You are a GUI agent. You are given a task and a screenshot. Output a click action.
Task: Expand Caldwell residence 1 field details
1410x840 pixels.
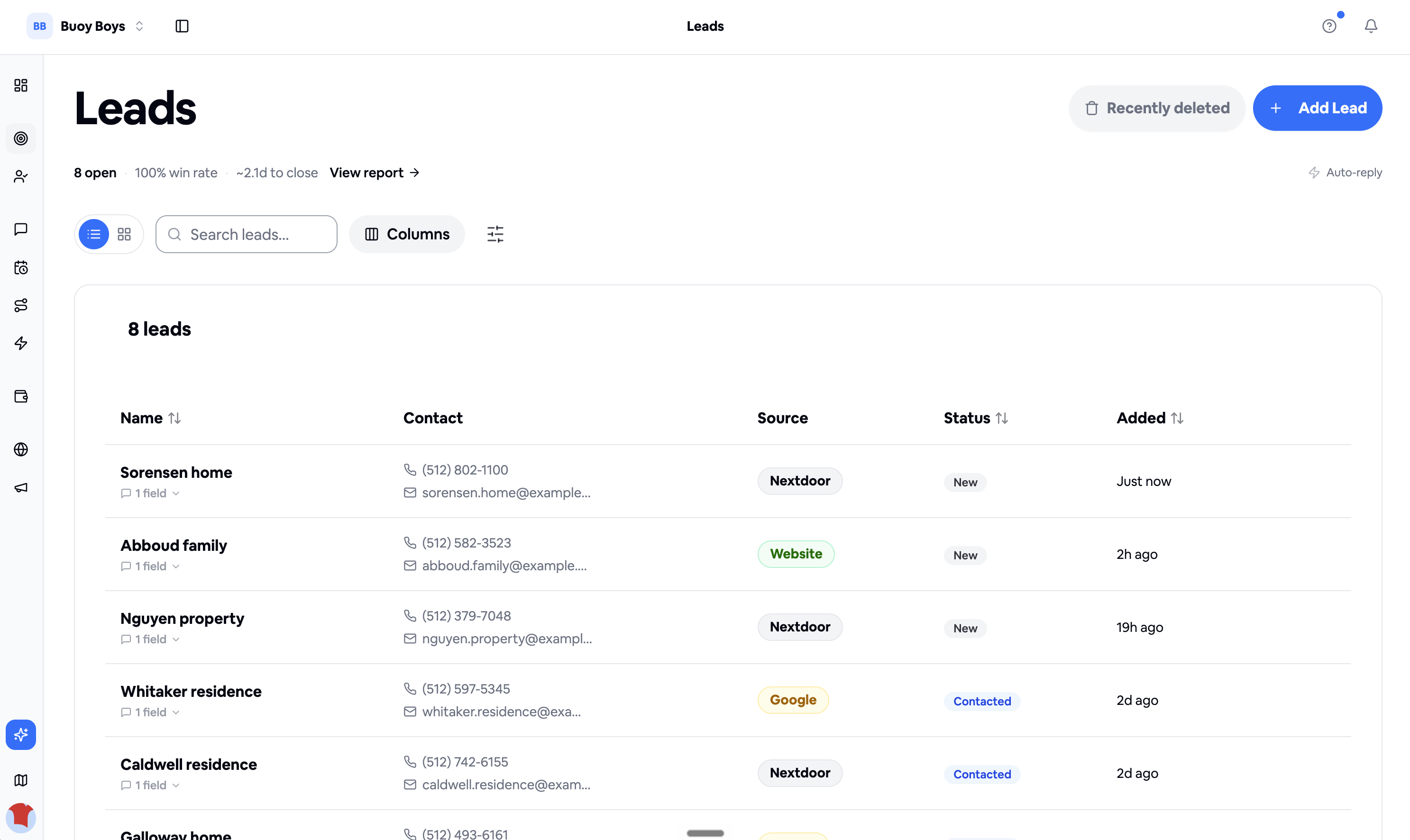pyautogui.click(x=150, y=785)
